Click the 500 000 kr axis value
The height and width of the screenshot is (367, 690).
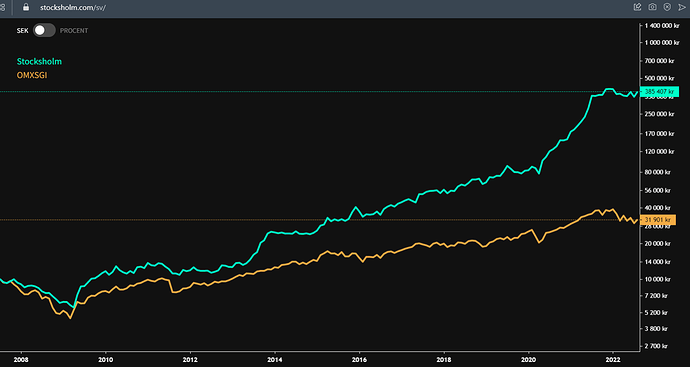point(659,78)
